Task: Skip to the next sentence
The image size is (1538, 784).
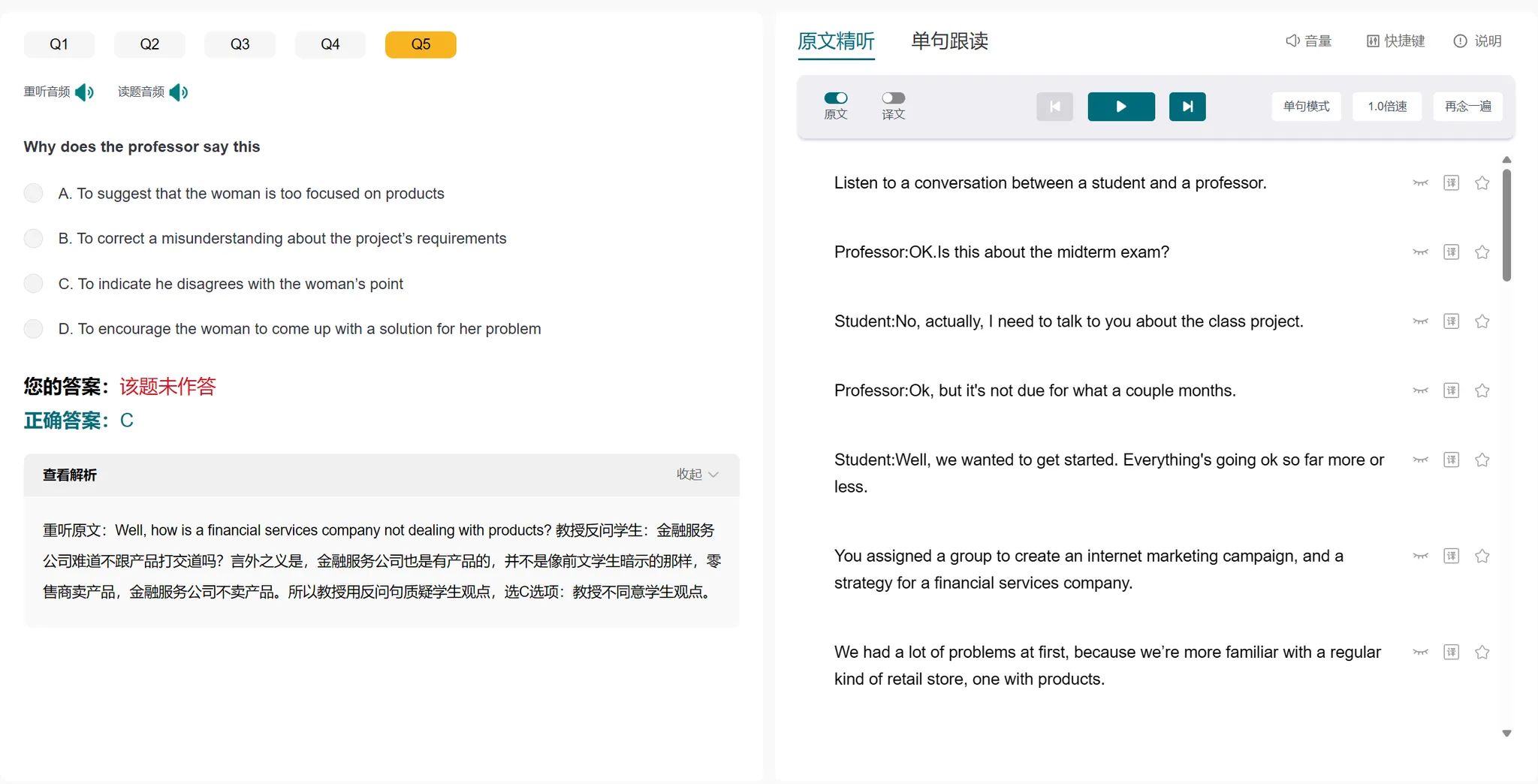Action: (x=1187, y=107)
